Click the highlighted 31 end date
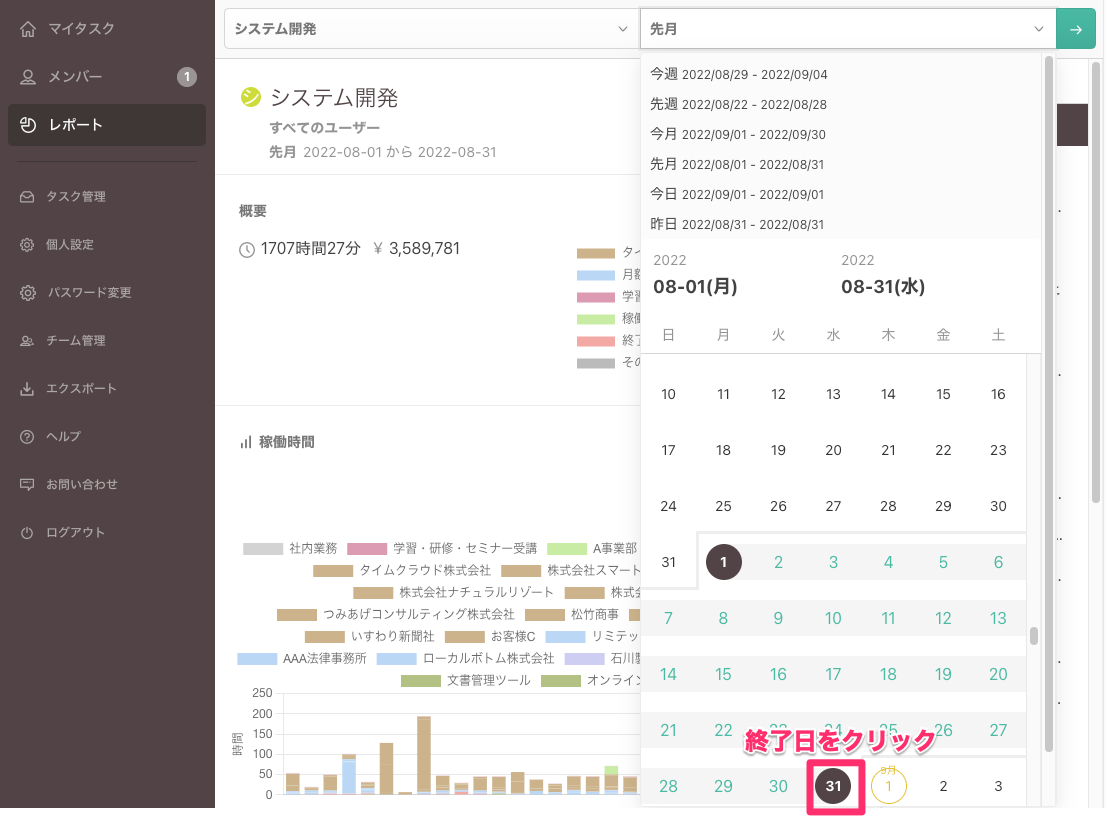The image size is (1106, 816). (834, 786)
